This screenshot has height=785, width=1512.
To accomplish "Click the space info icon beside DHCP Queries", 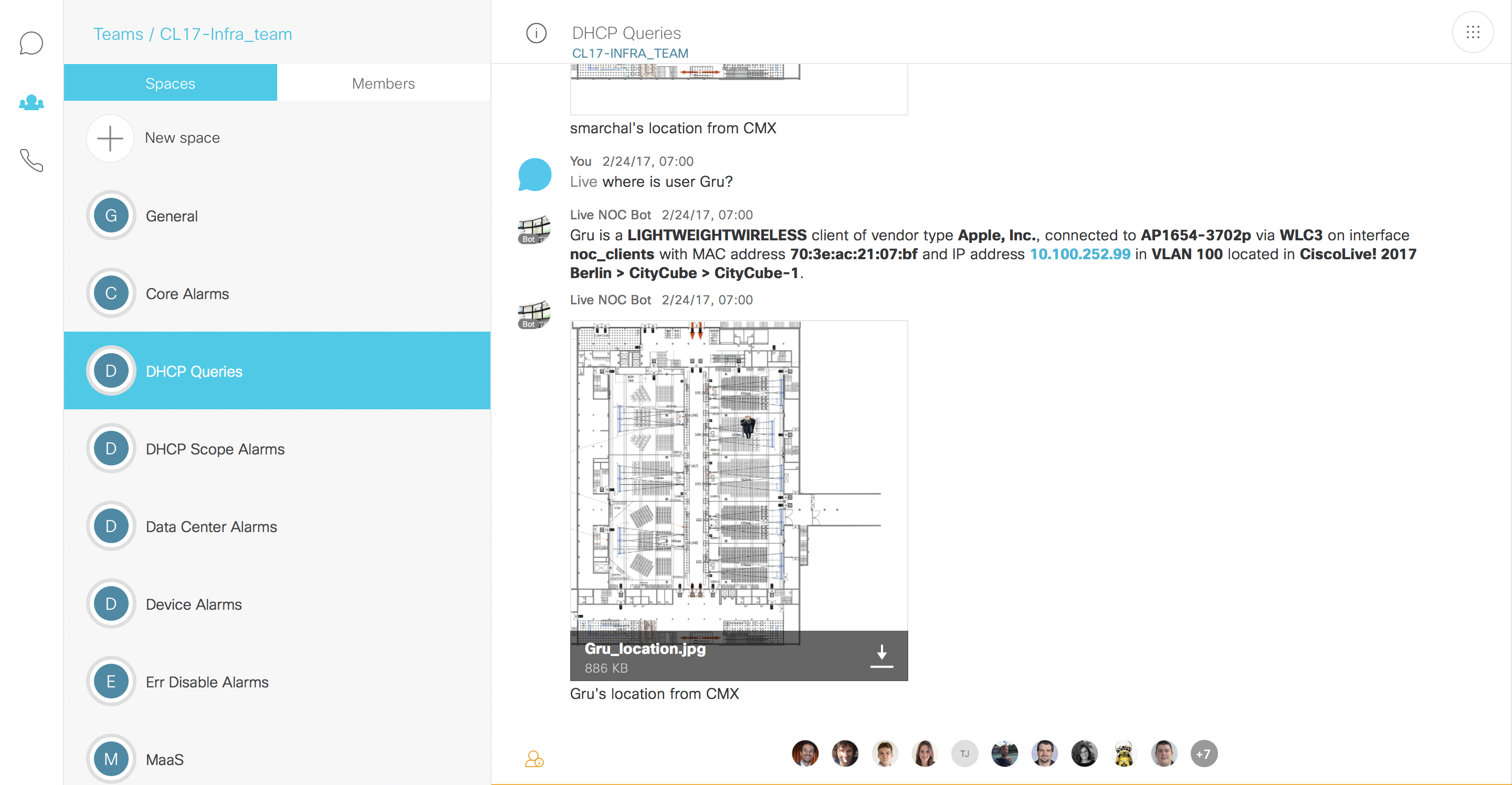I will click(535, 34).
